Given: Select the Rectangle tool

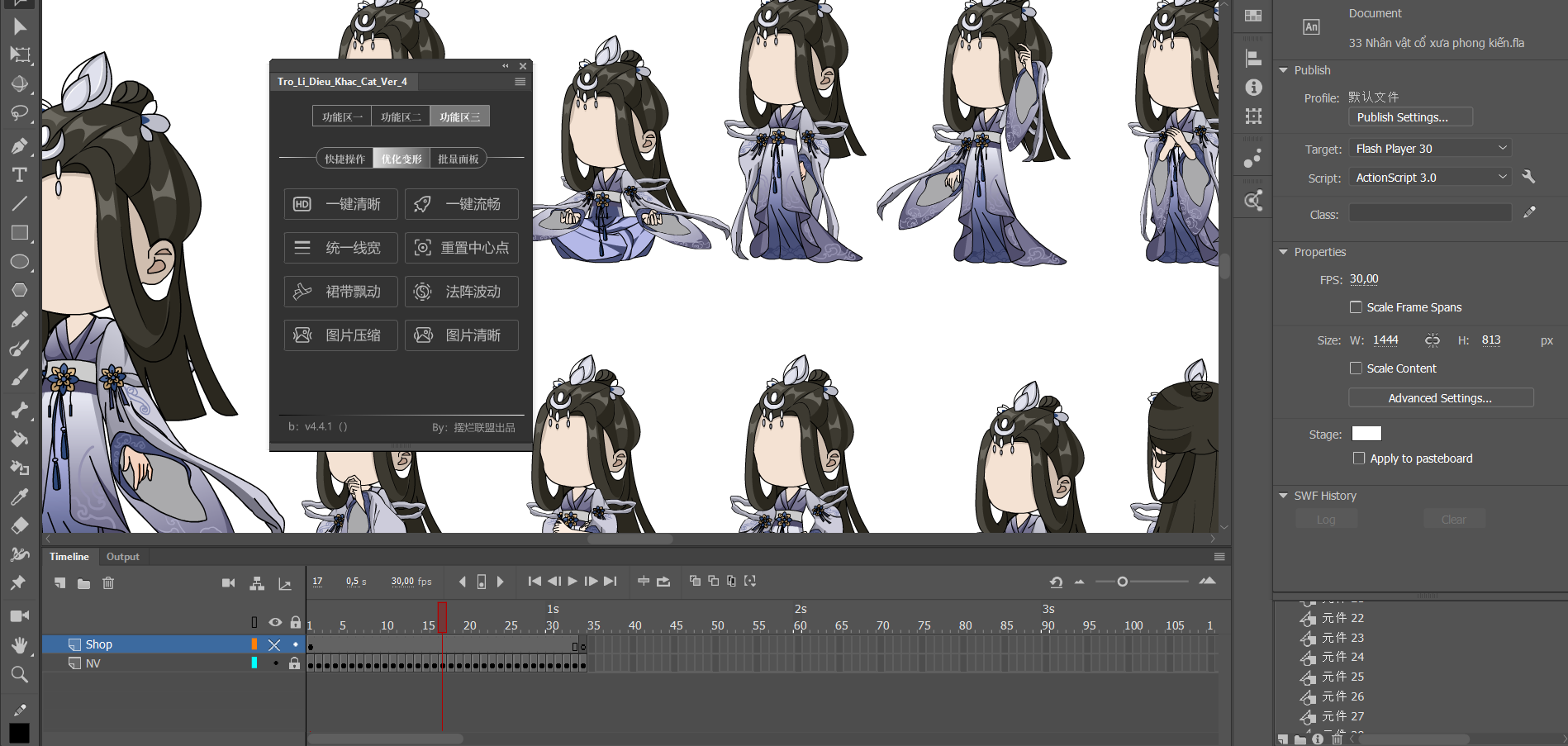Looking at the screenshot, I should click(19, 233).
